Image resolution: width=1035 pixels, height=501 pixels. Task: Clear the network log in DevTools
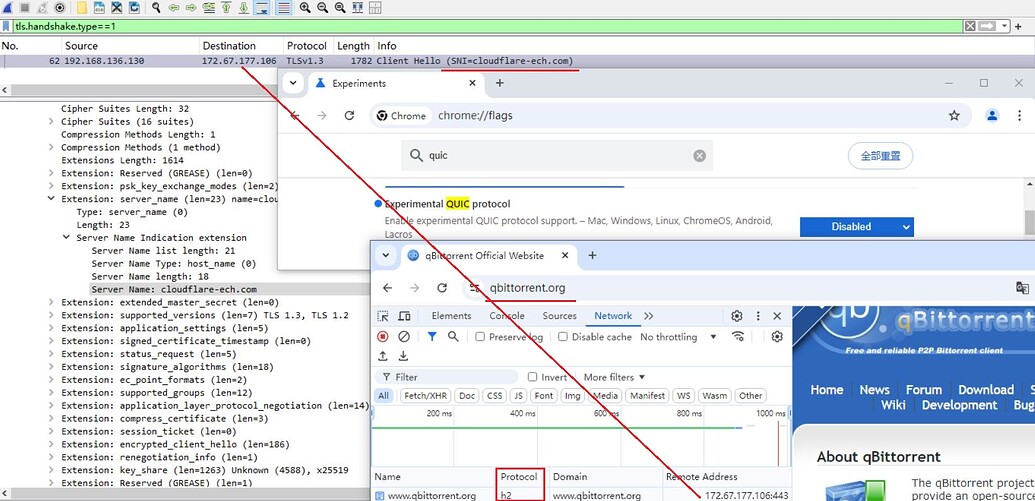pyautogui.click(x=404, y=337)
